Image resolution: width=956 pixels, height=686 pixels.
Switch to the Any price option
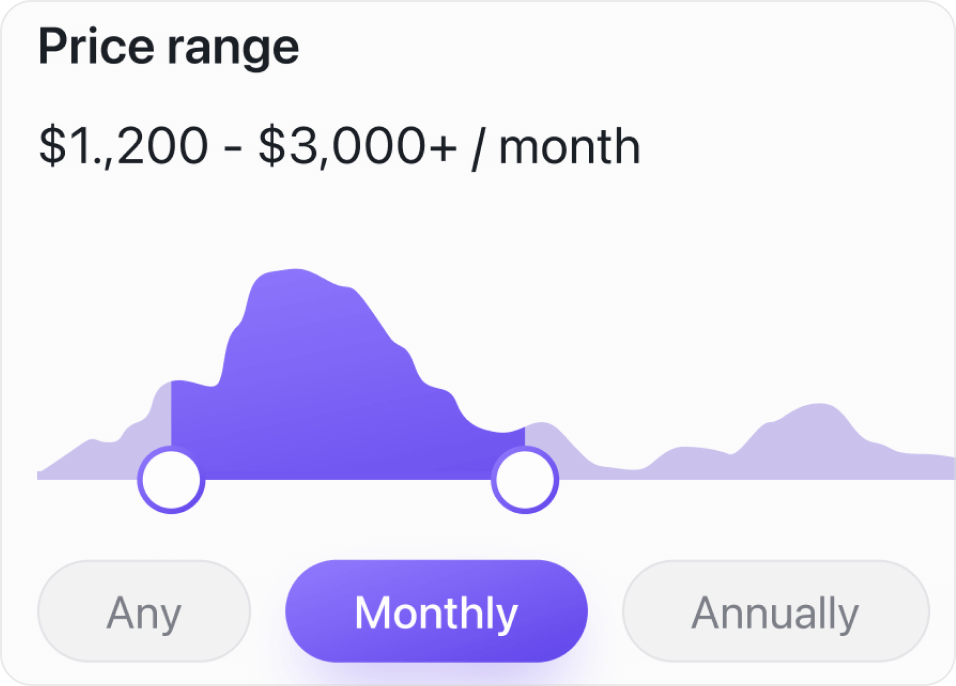click(143, 611)
